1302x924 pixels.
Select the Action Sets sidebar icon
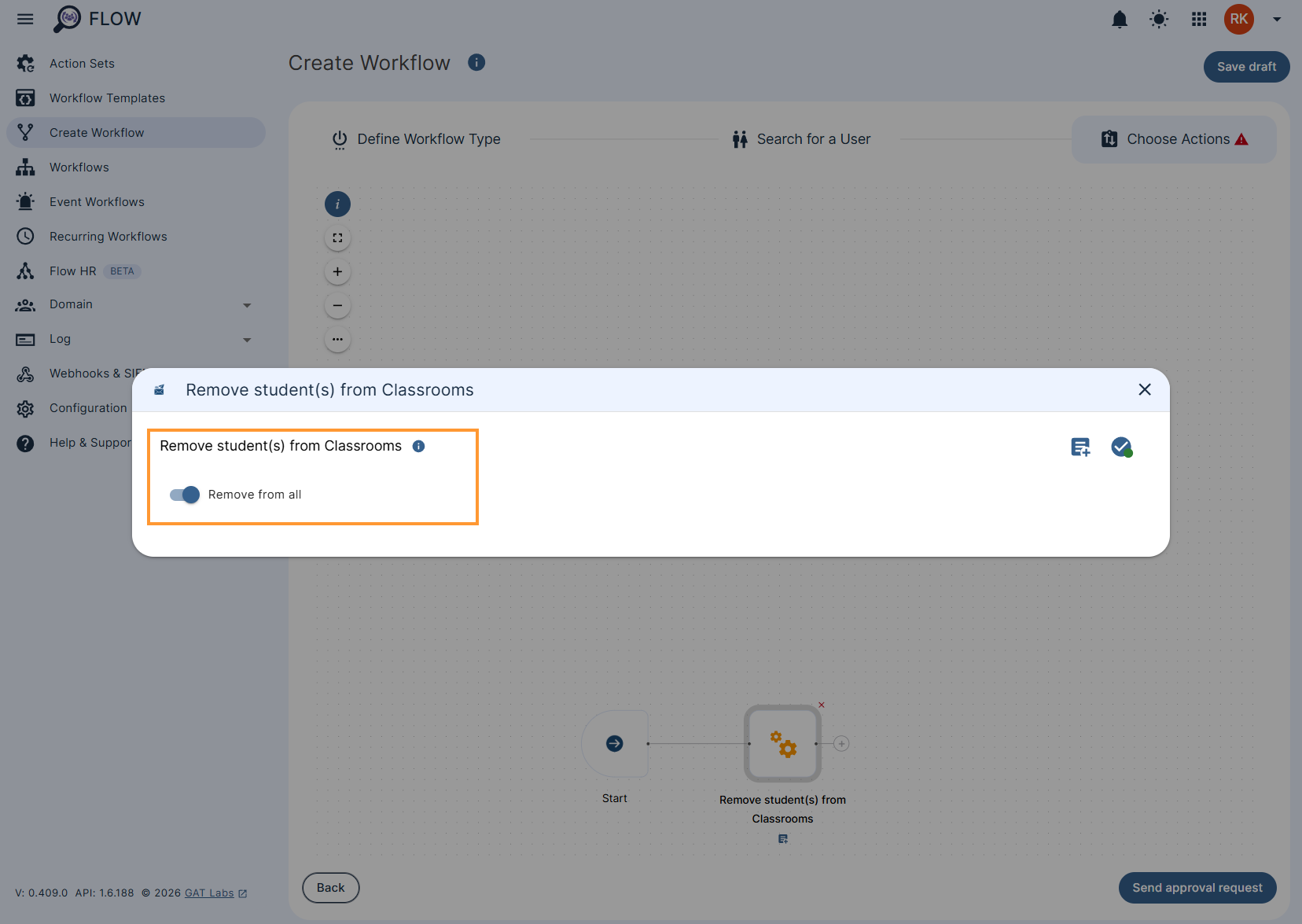(x=25, y=63)
